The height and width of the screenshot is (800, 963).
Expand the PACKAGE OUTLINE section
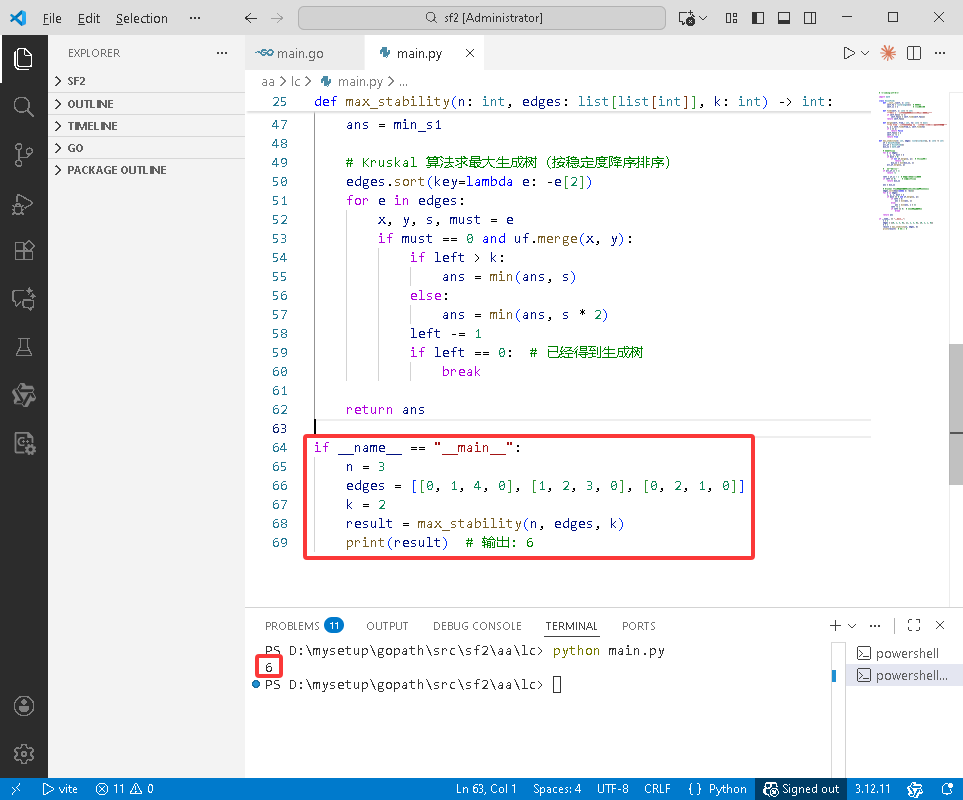pos(146,170)
